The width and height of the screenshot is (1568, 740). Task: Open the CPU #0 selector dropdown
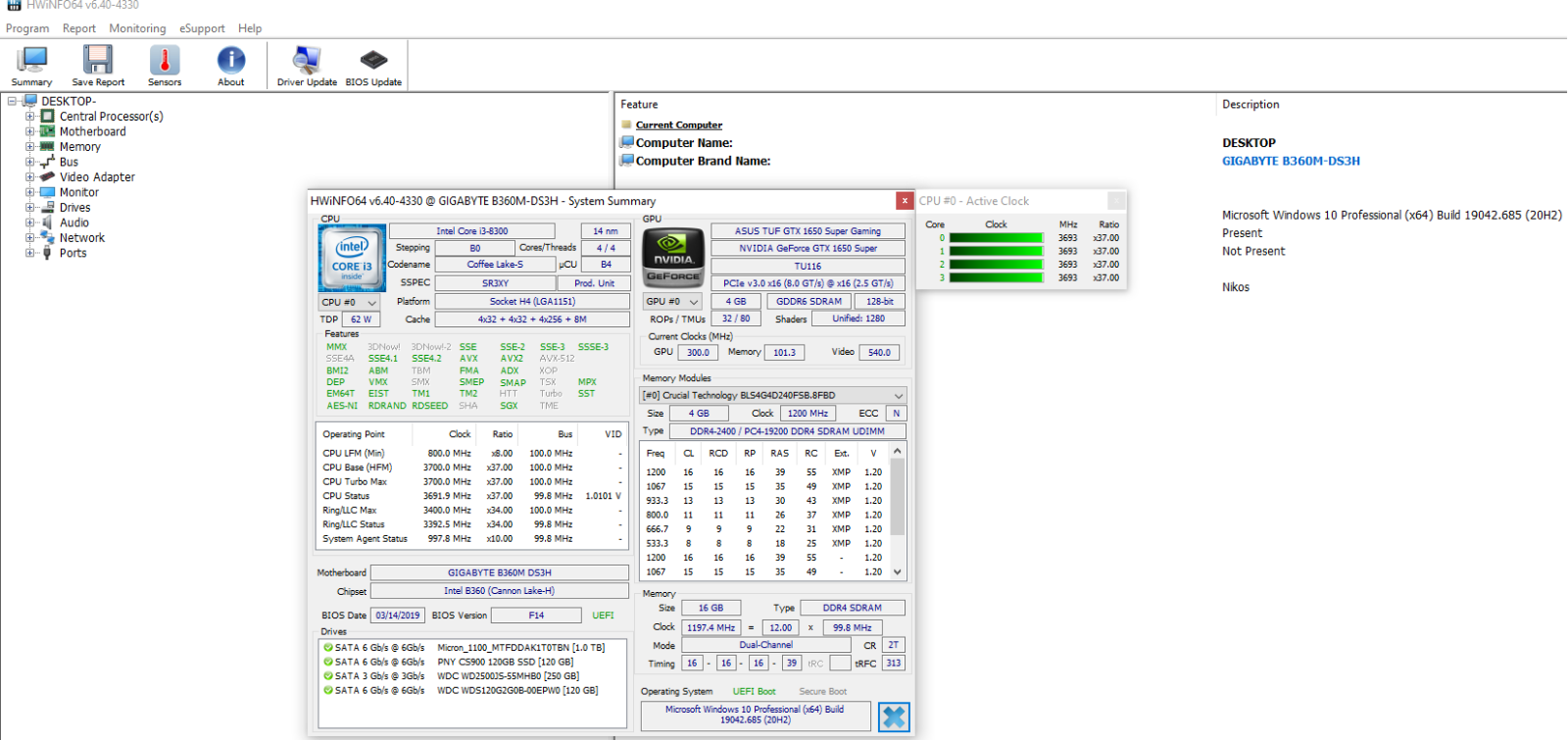[350, 303]
